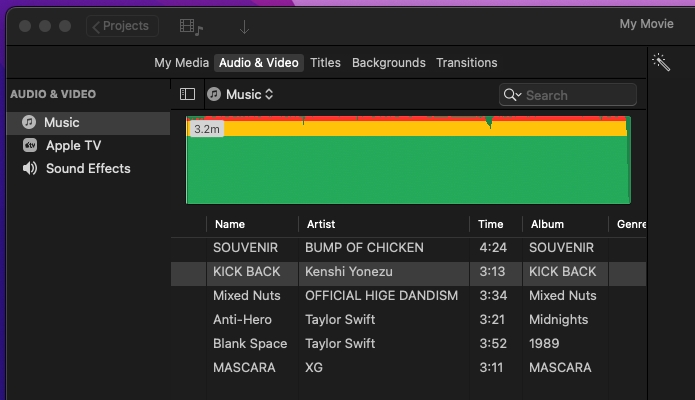
Task: Click the 3:34 time value
Action: [493, 295]
